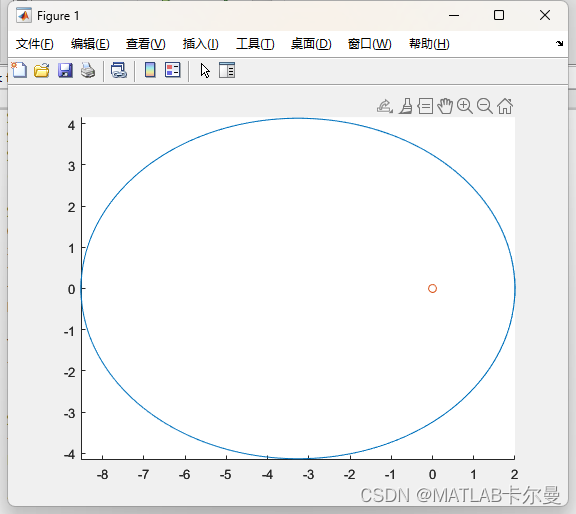The height and width of the screenshot is (514, 576).
Task: Open the 工具(T) menu
Action: [x=255, y=44]
